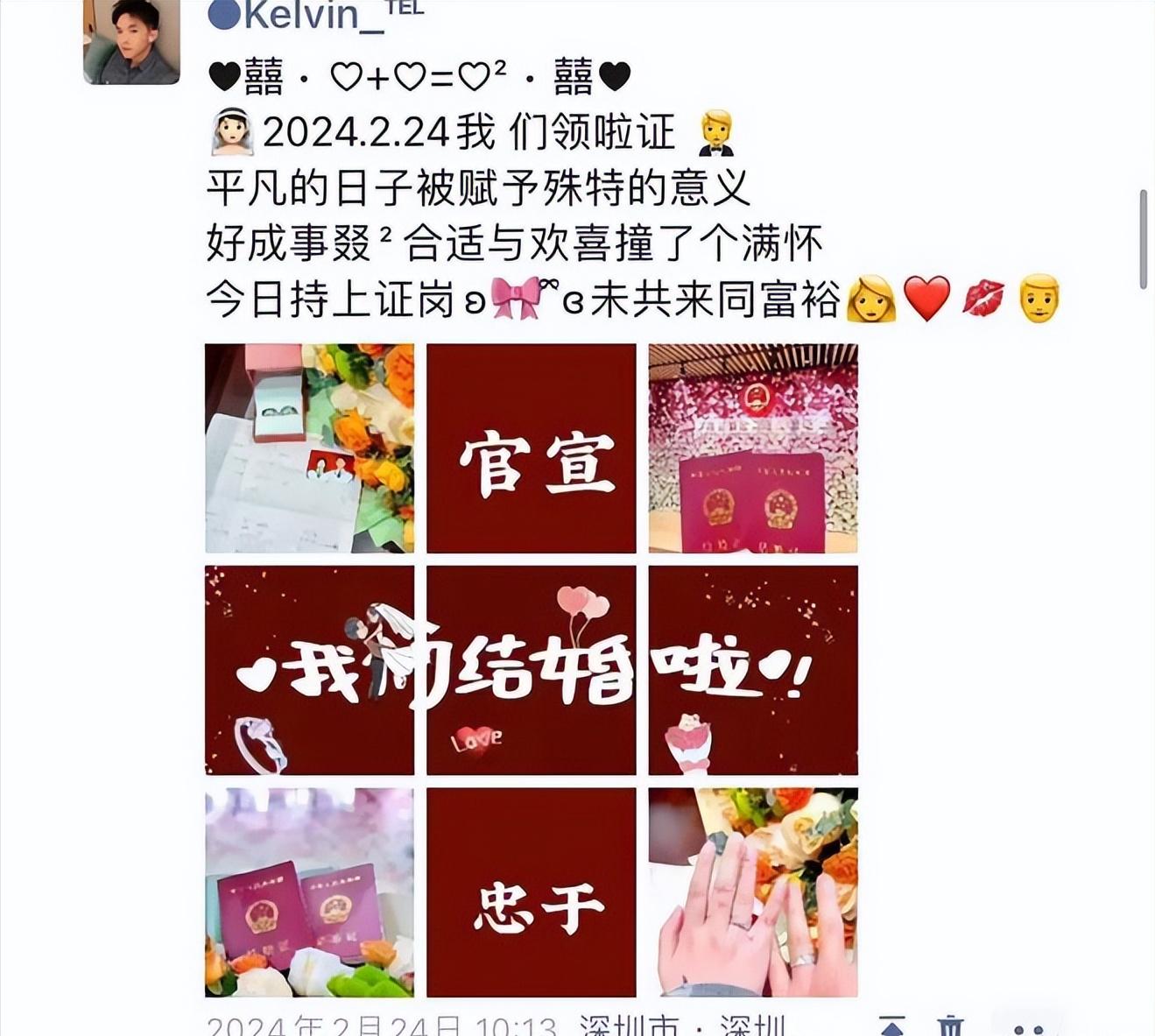This screenshot has height=1036, width=1155.
Task: Open the 我们 cartoon couple image
Action: coord(309,670)
